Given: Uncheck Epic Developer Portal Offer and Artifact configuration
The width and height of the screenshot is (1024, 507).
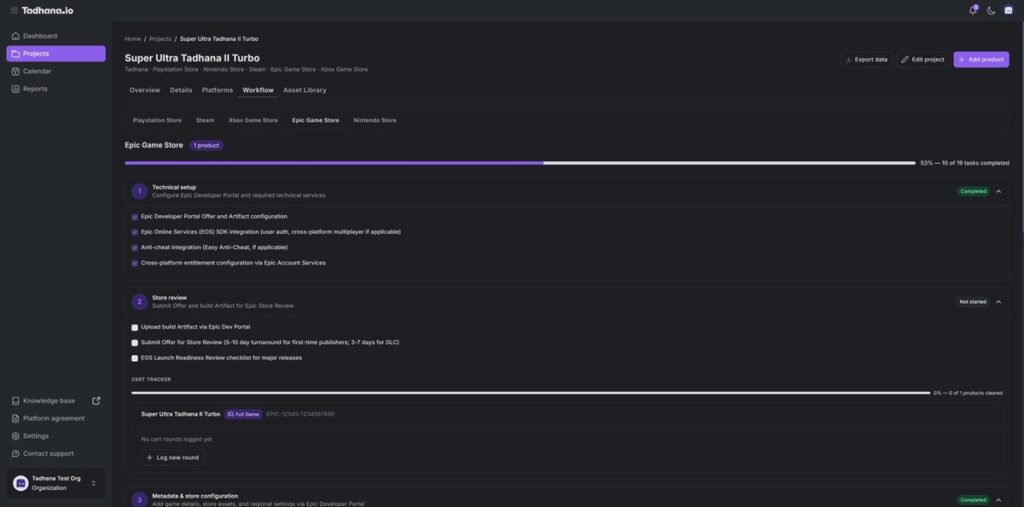Looking at the screenshot, I should click(x=135, y=217).
